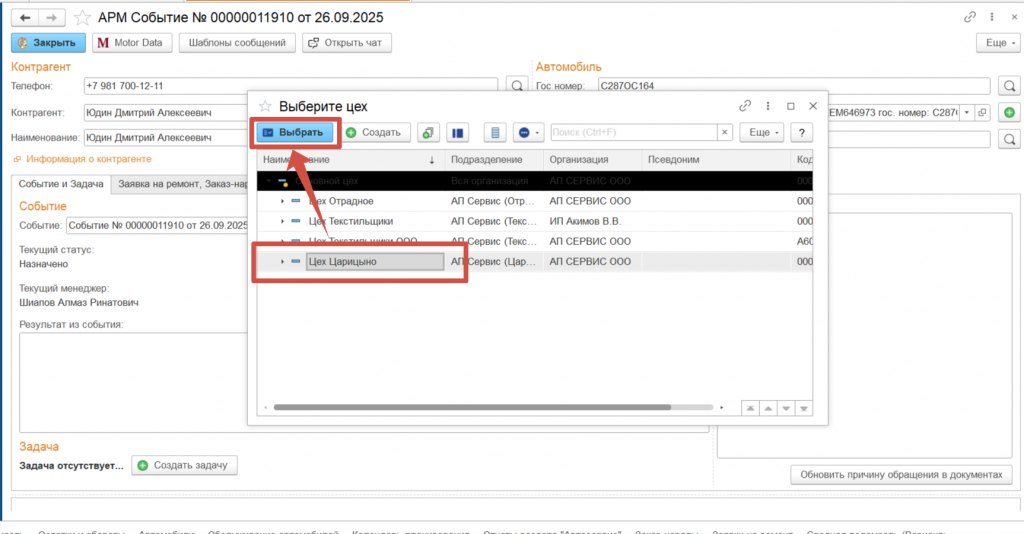Clear search with the X button

725,132
